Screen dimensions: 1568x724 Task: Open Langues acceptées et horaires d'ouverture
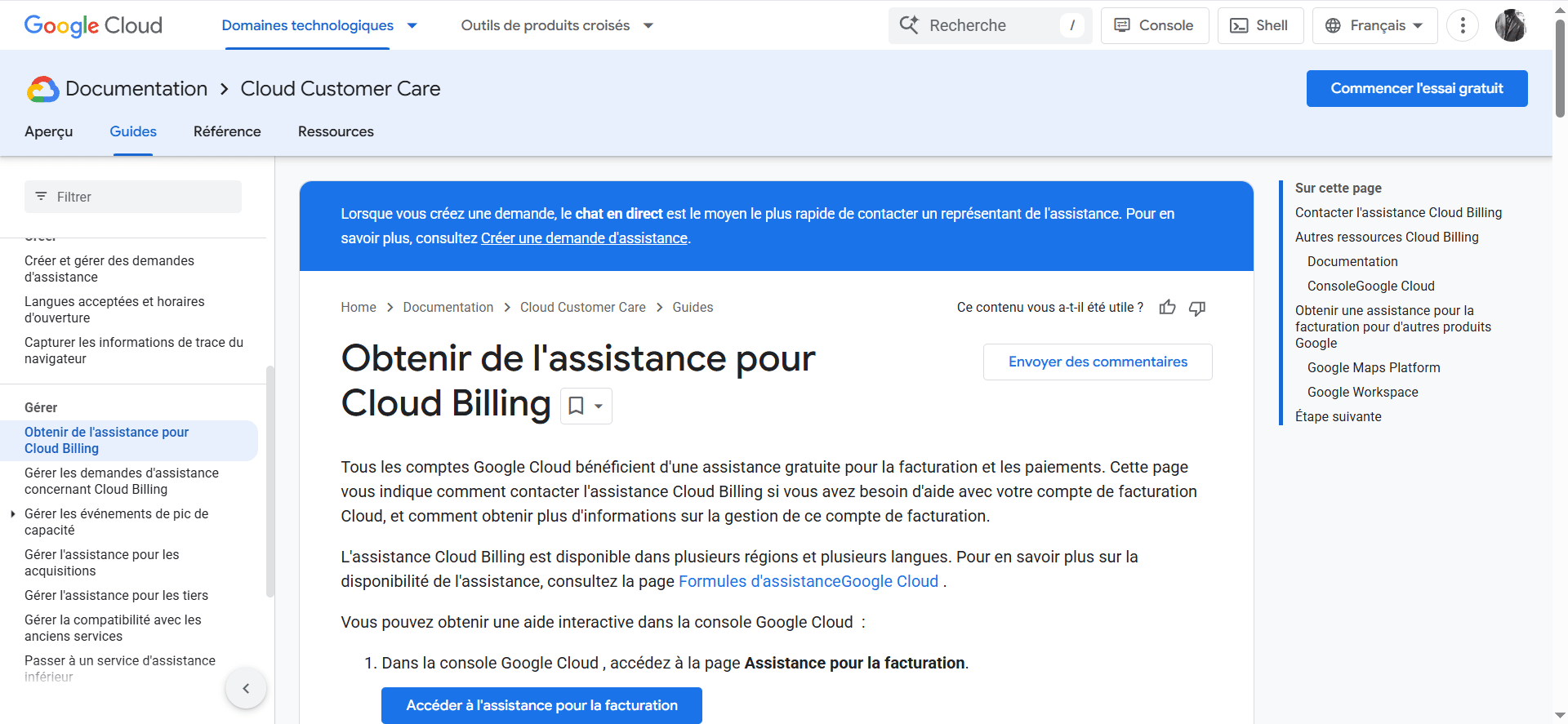(x=114, y=309)
